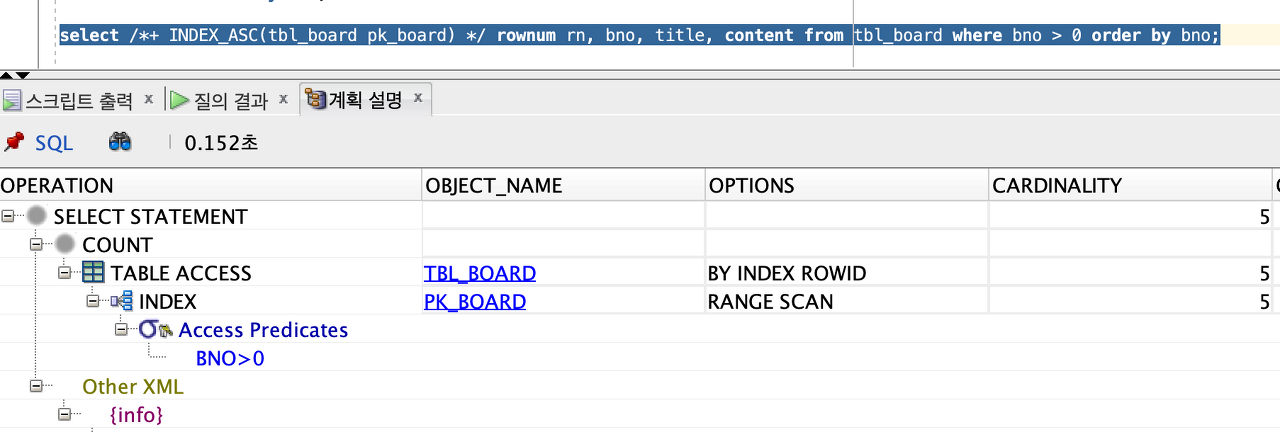Click the green run icon on 질의 결과 tab

pos(179,100)
